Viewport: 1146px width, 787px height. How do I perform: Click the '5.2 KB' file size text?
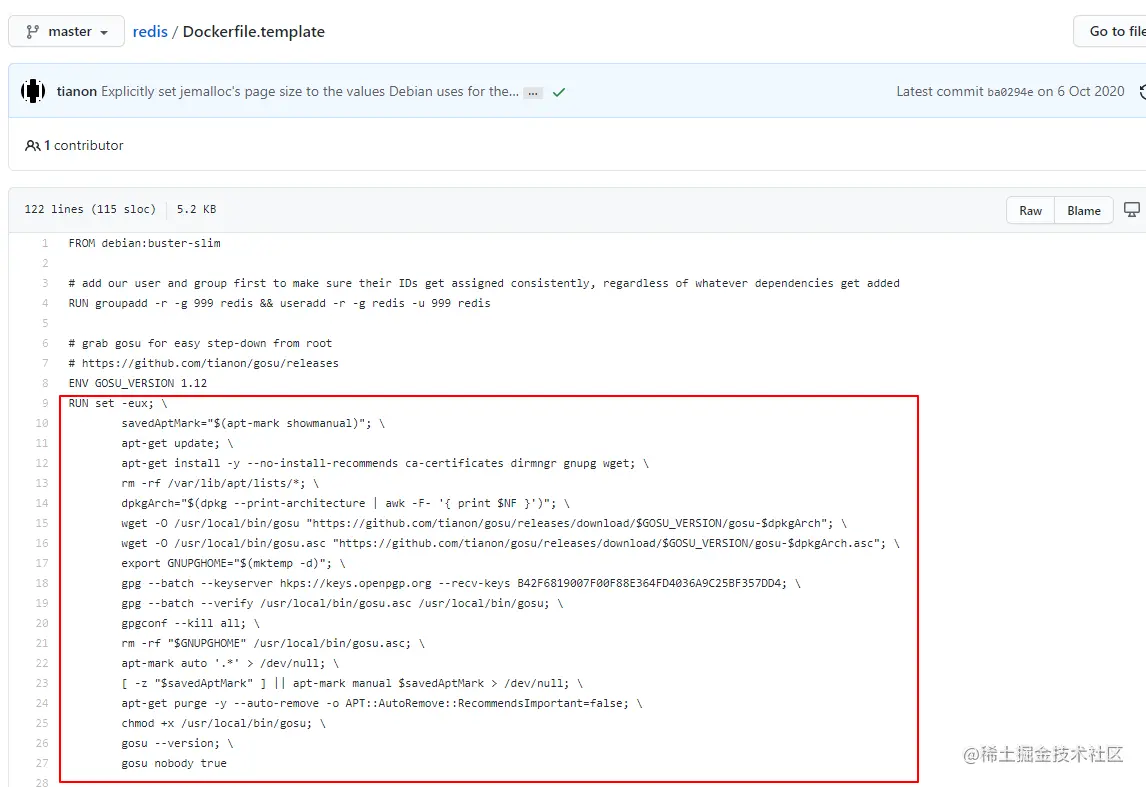pyautogui.click(x=196, y=209)
